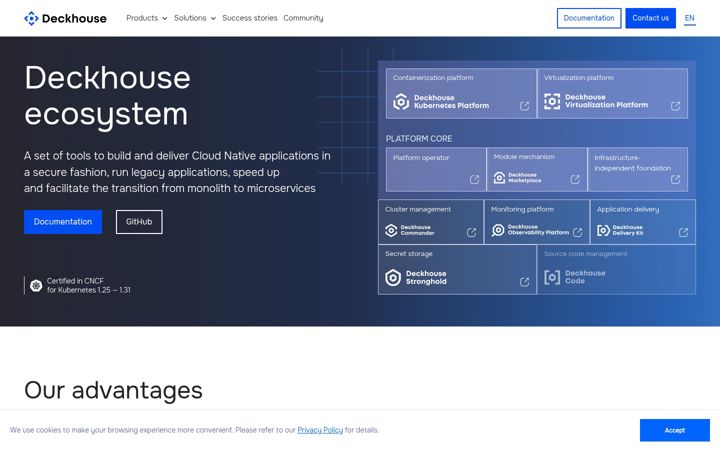Click the Deckhouse Commander label

417,230
